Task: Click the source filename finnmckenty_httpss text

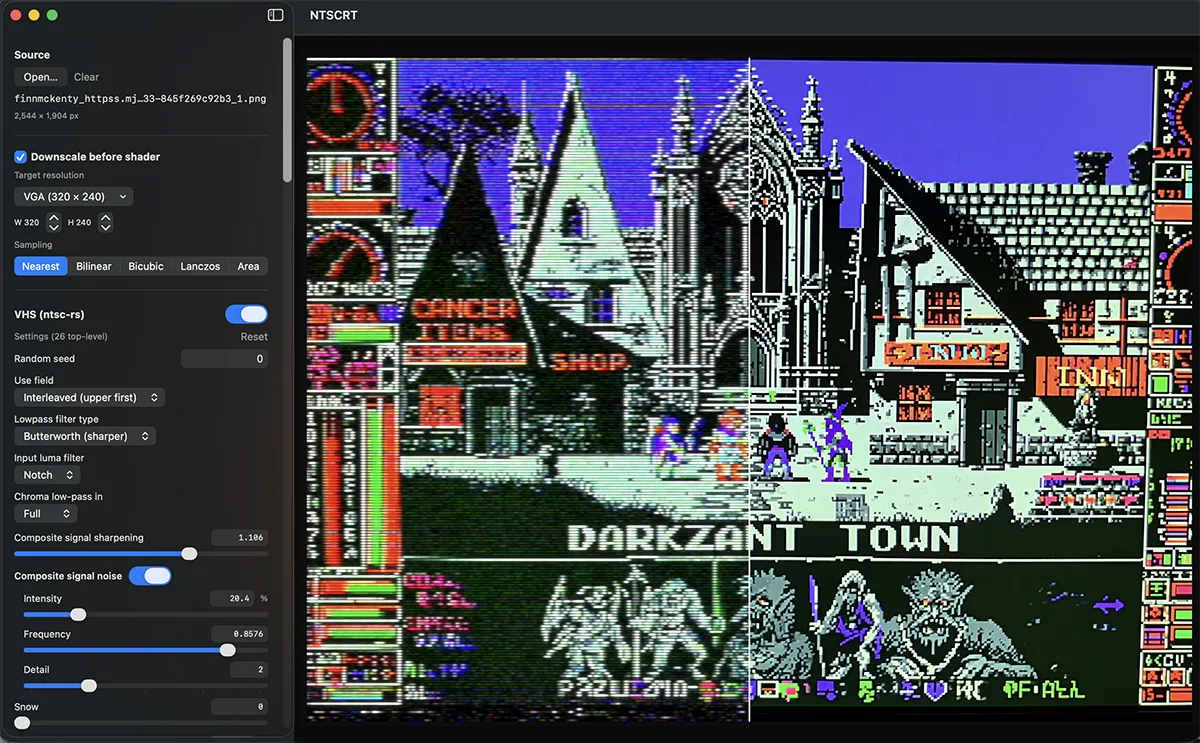Action: 140,99
